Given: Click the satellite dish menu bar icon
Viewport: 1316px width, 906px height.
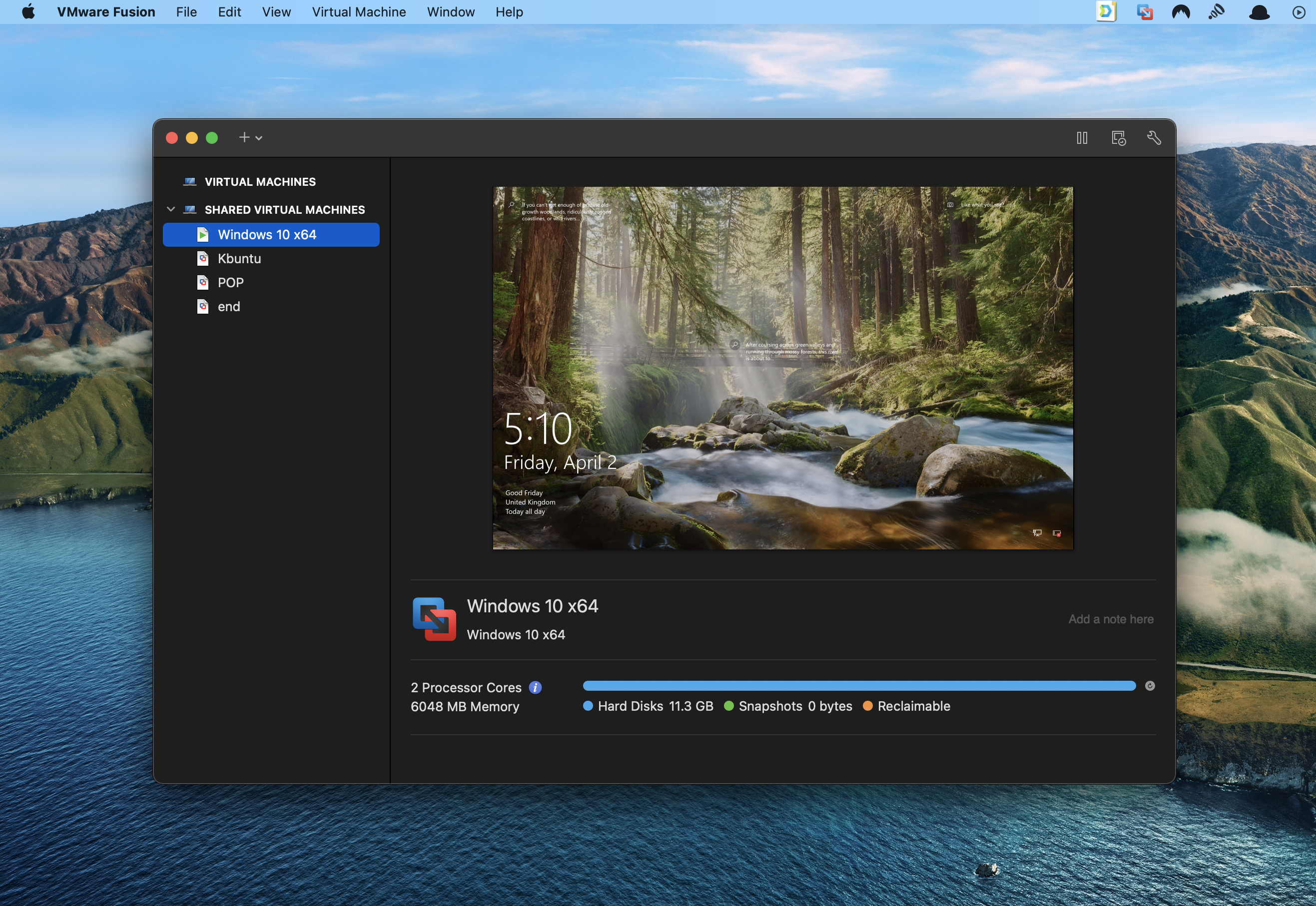Looking at the screenshot, I should pos(1217,12).
